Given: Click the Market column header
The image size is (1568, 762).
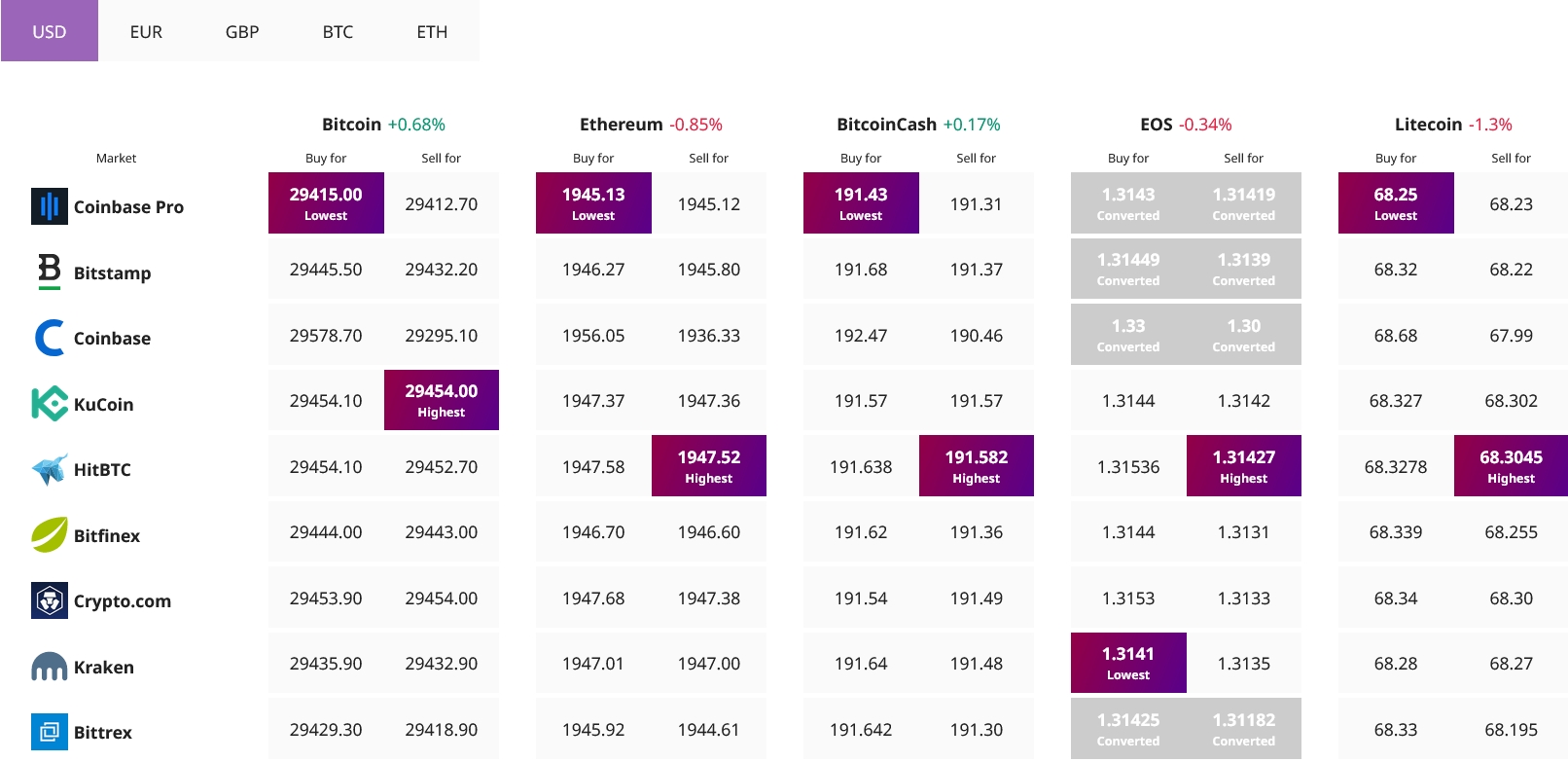Looking at the screenshot, I should (x=116, y=158).
